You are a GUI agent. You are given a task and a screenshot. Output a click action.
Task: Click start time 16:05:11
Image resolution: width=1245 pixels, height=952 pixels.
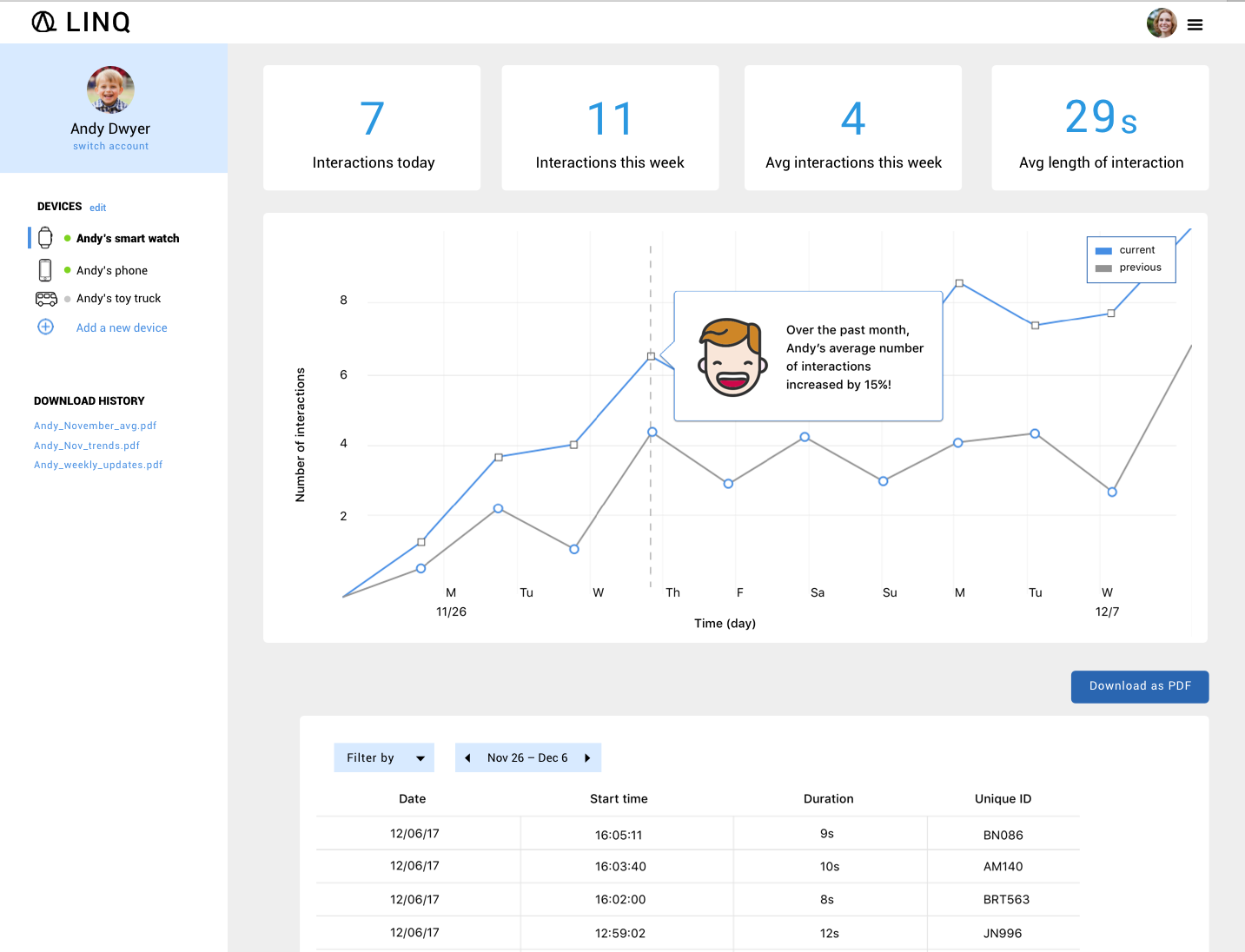[x=619, y=836]
